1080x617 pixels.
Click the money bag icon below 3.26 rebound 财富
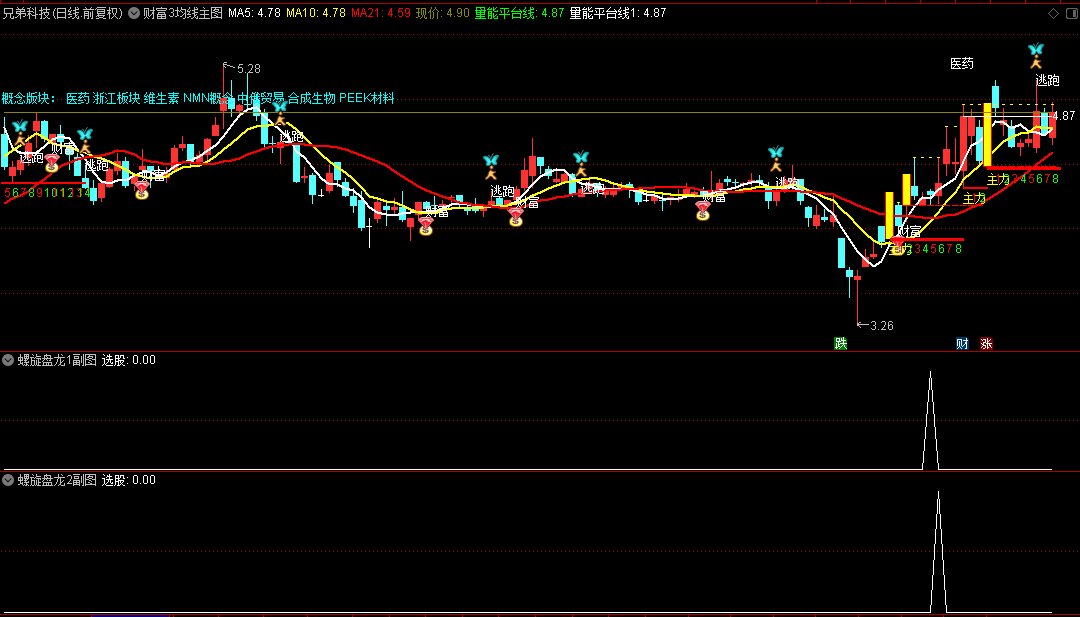897,246
